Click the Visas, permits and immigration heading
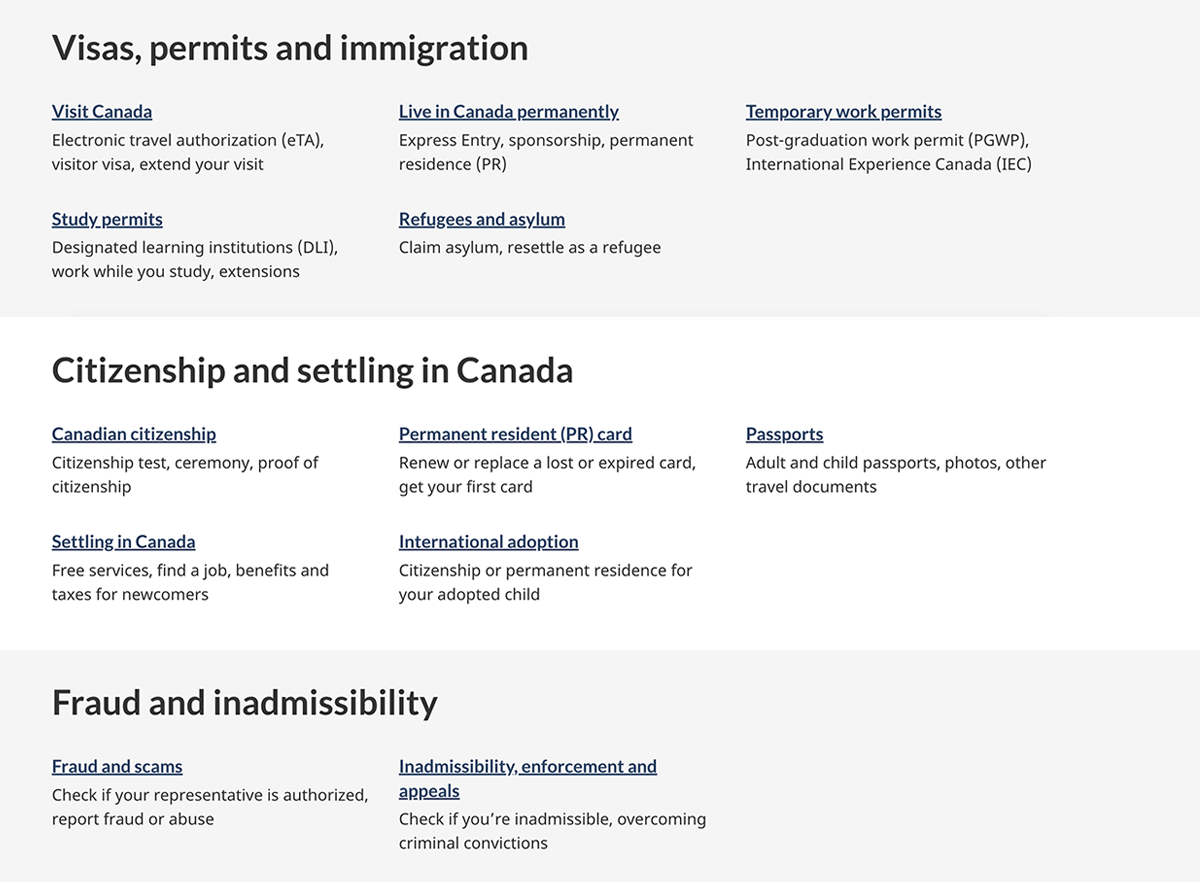 [290, 48]
